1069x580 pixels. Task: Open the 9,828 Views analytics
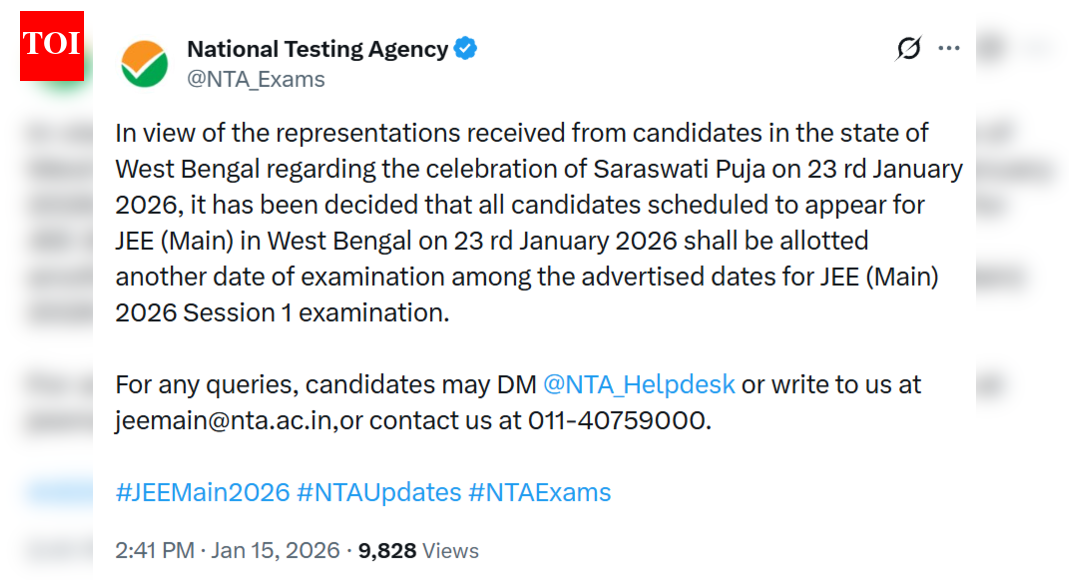(x=413, y=550)
